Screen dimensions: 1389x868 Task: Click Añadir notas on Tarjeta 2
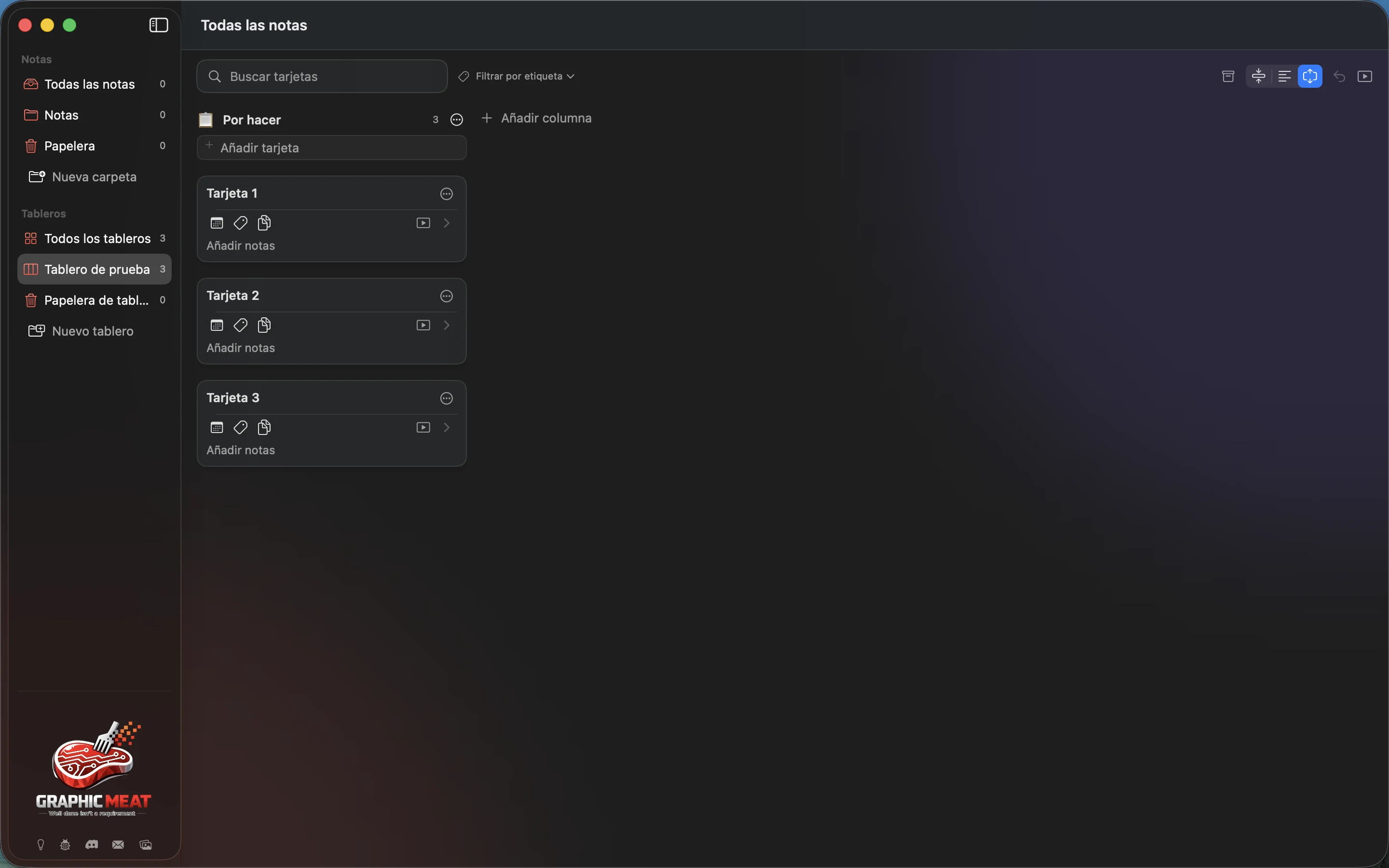[x=241, y=348]
